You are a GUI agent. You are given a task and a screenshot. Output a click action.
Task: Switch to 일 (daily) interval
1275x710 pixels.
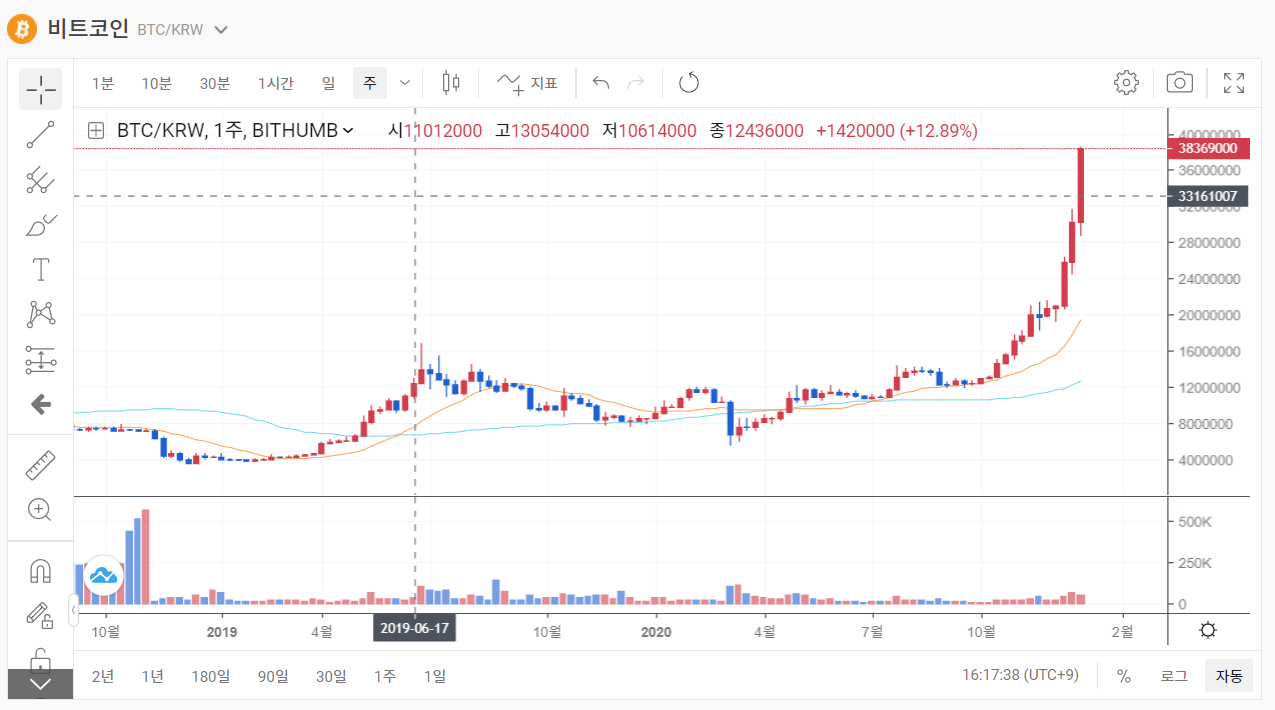tap(328, 83)
